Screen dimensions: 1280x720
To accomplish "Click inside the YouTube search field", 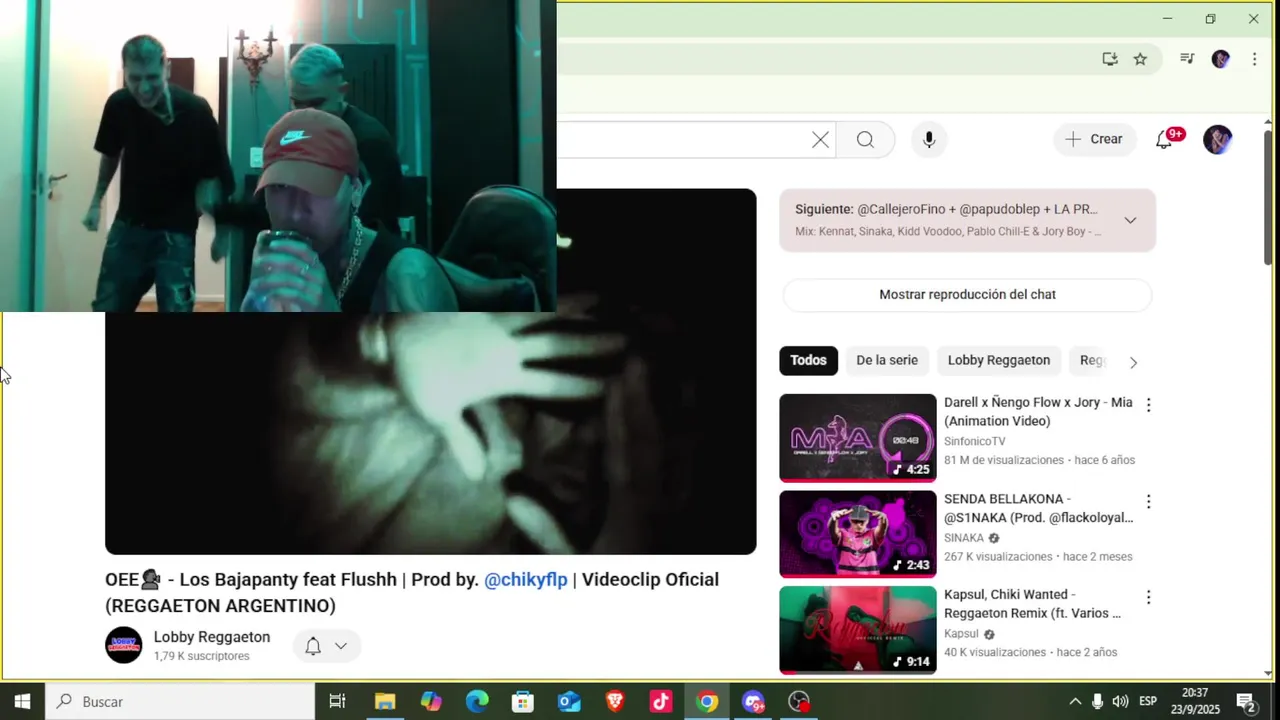I will pos(680,140).
